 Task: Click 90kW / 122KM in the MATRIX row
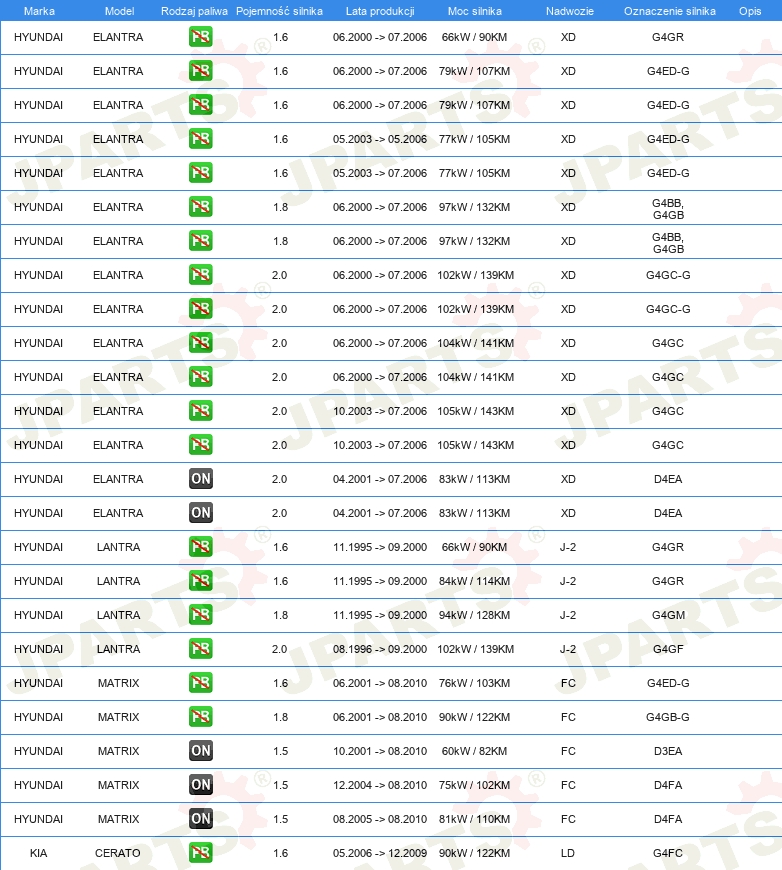pos(475,717)
